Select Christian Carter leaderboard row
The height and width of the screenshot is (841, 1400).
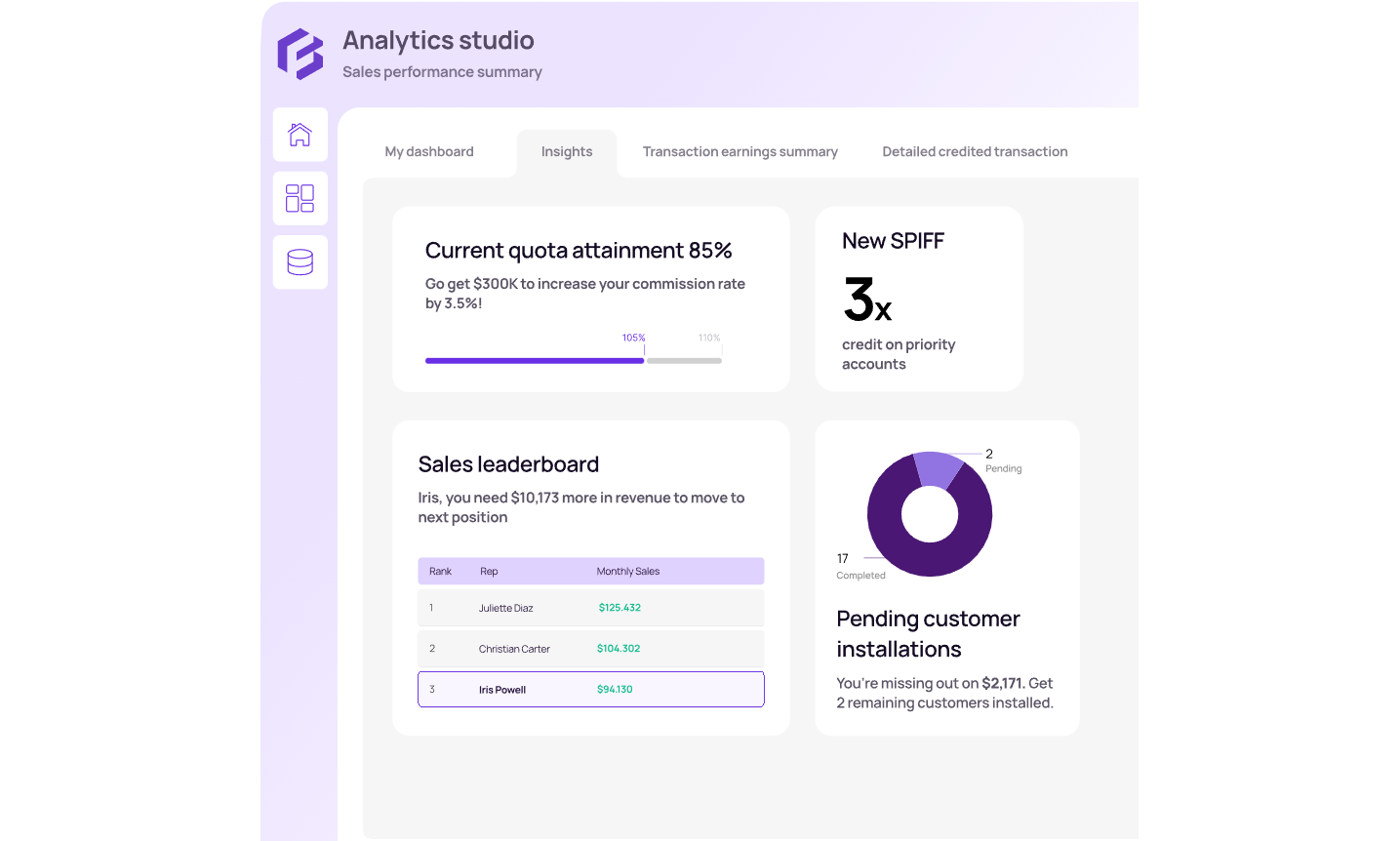click(591, 649)
